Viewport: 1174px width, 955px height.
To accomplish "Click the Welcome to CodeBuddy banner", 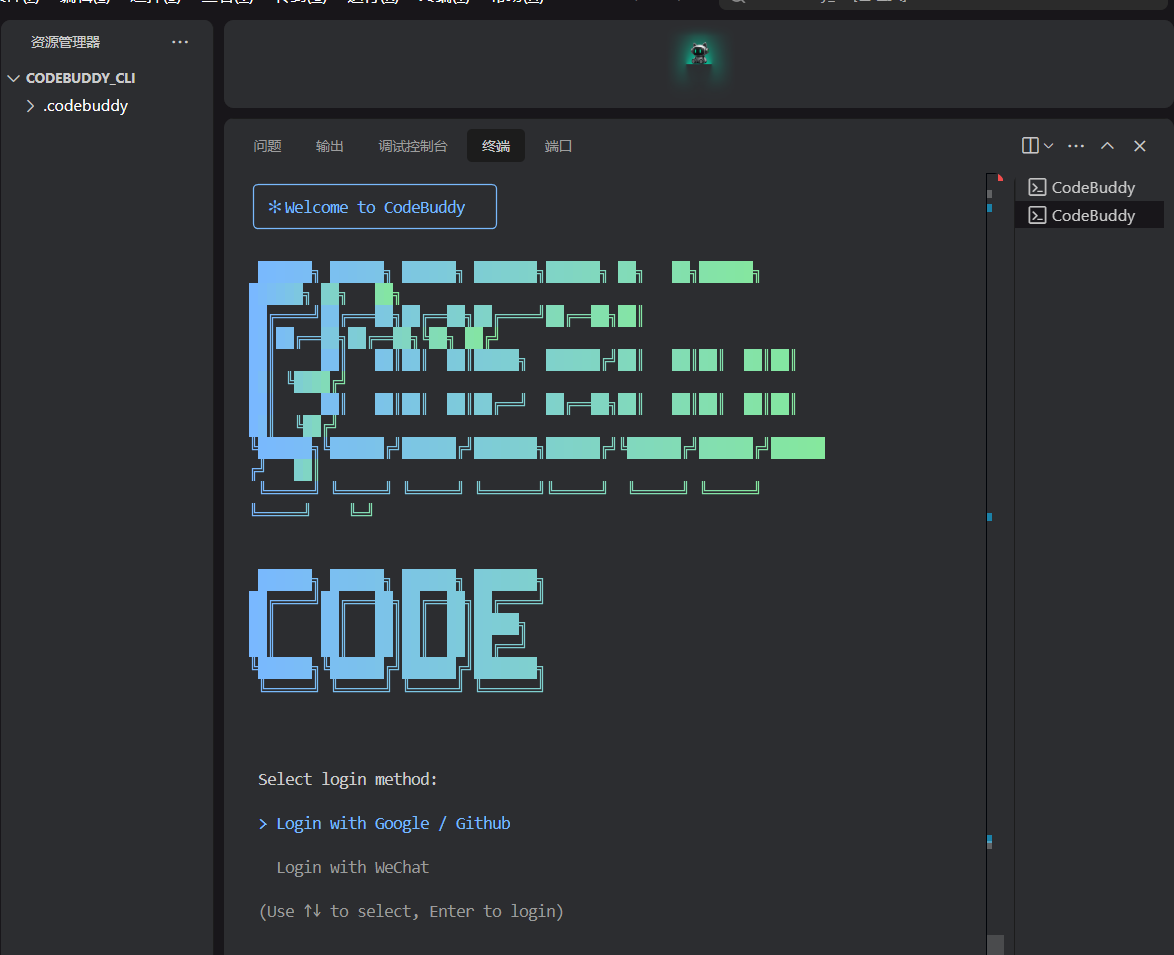I will tap(374, 207).
